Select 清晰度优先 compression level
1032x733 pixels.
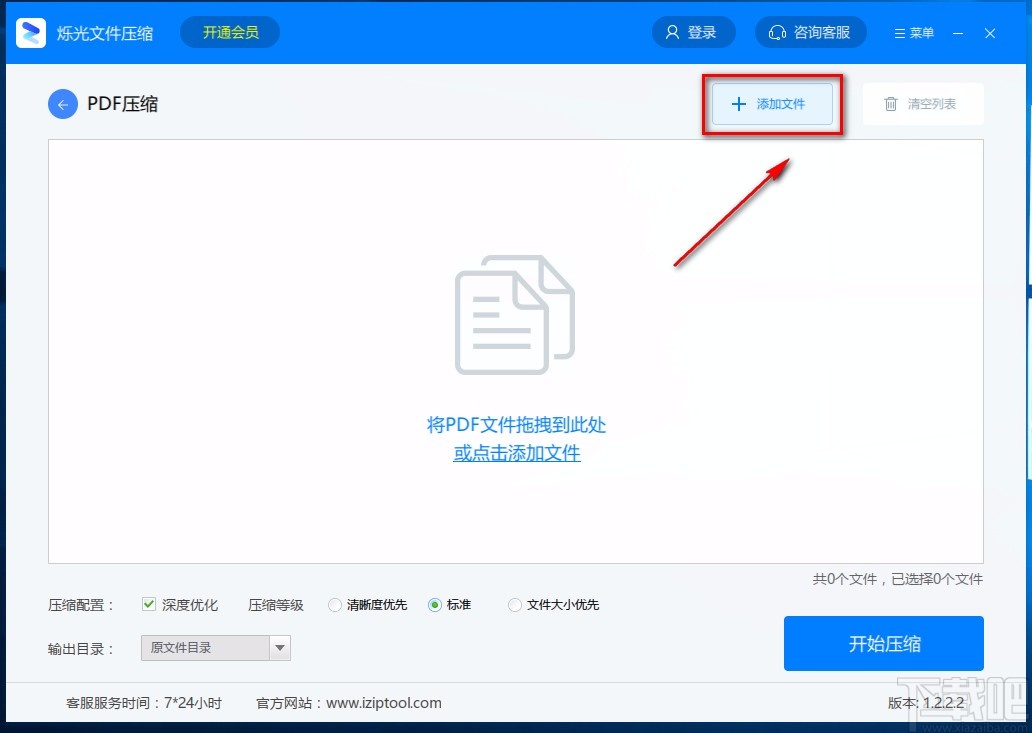coord(335,605)
